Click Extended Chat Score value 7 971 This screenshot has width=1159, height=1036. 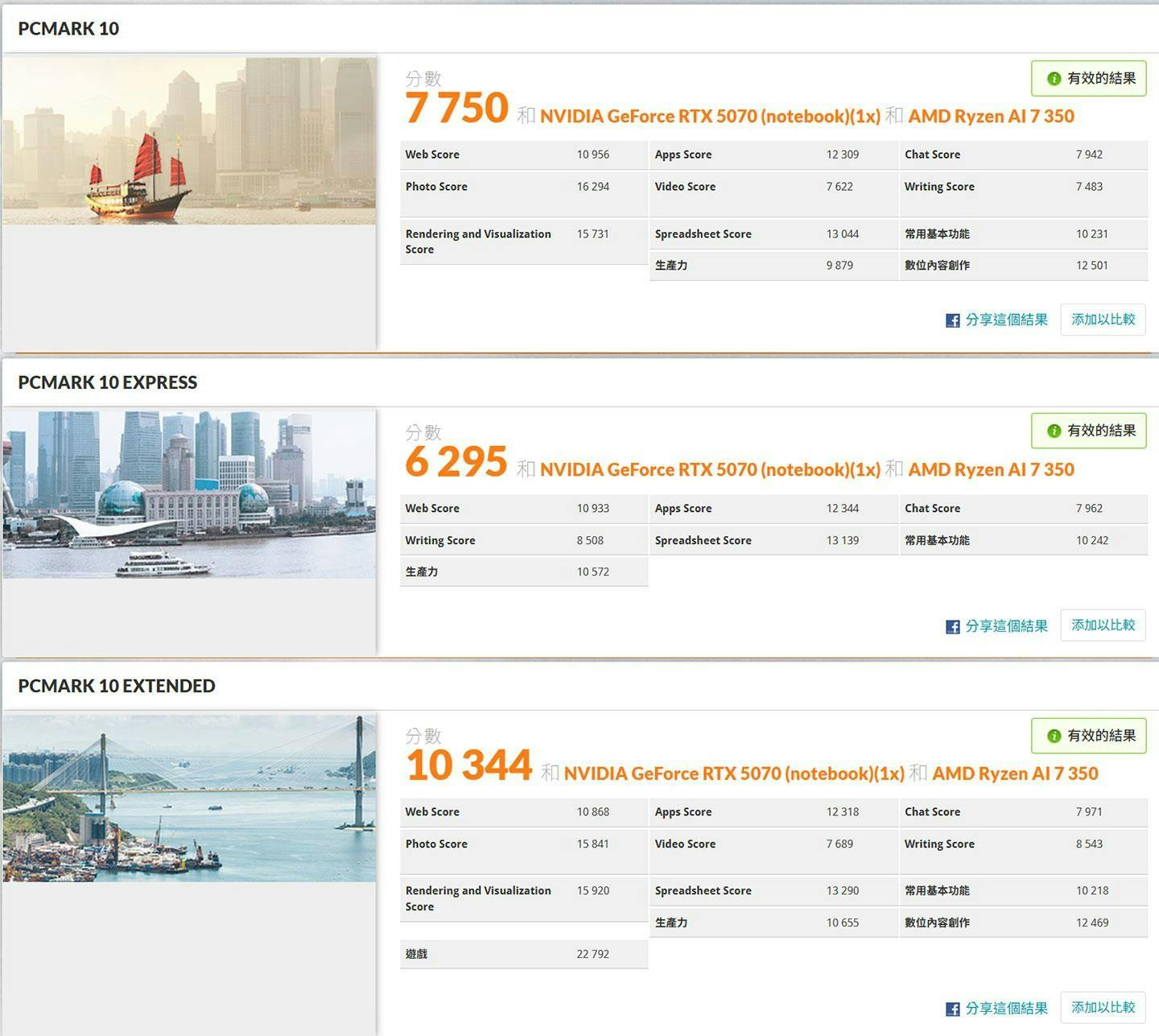(1089, 812)
